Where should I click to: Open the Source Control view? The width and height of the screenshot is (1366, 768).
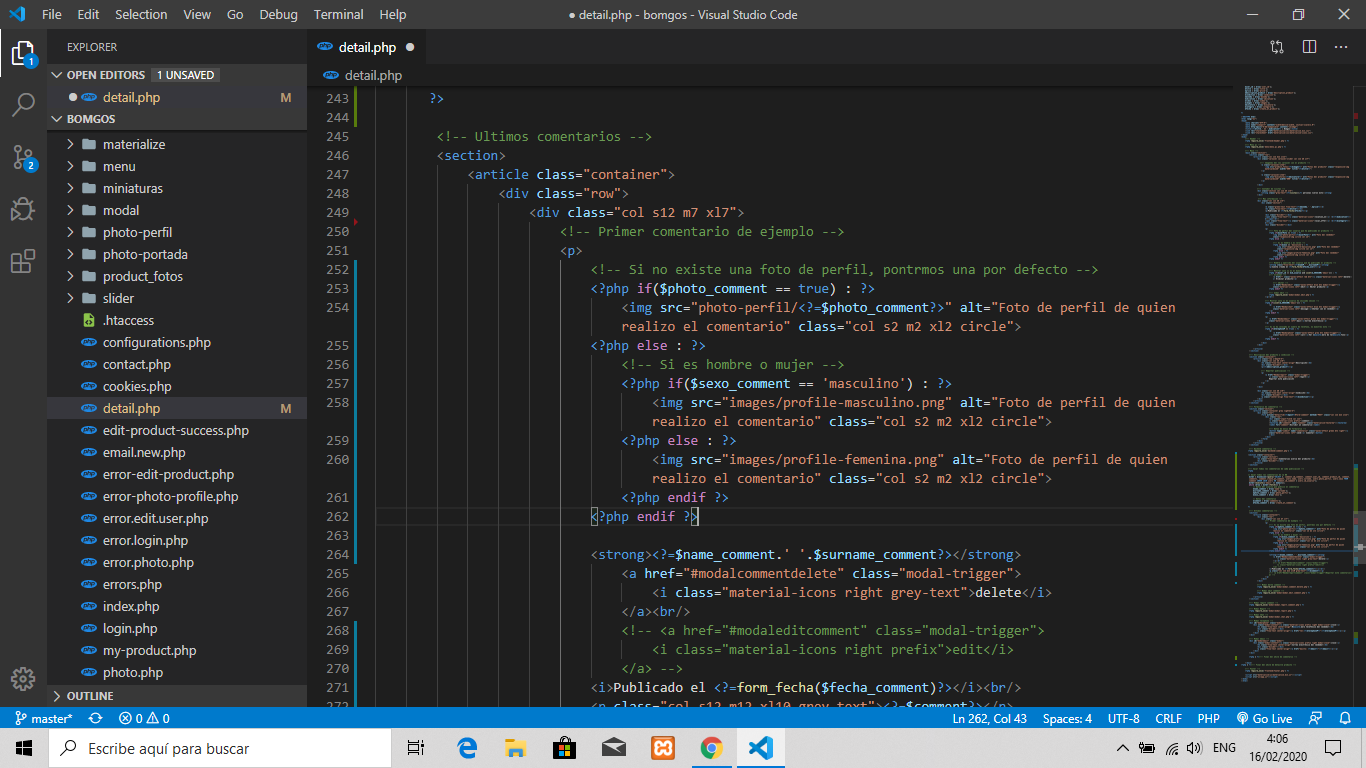tap(23, 157)
